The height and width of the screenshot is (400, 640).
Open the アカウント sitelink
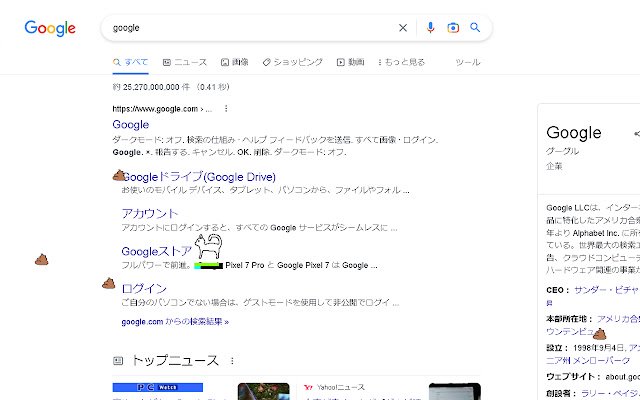click(x=150, y=213)
